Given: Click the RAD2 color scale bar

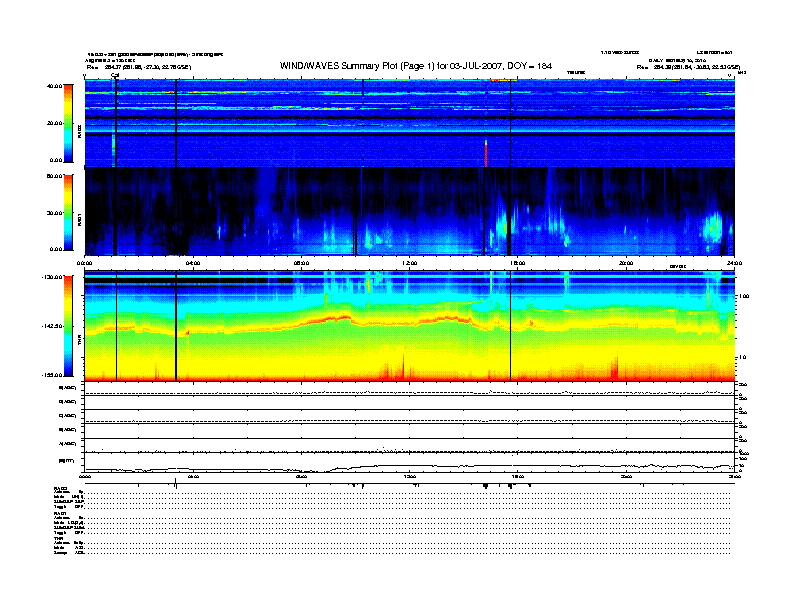Looking at the screenshot, I should click(x=68, y=124).
